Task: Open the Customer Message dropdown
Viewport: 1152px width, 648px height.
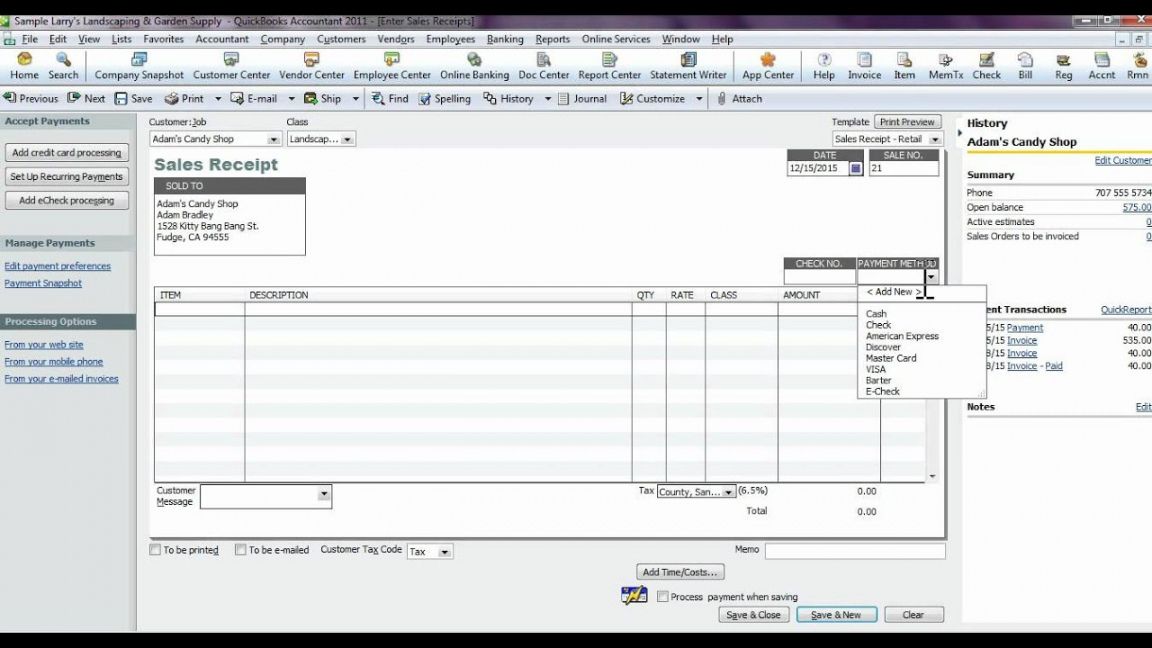Action: pos(323,494)
